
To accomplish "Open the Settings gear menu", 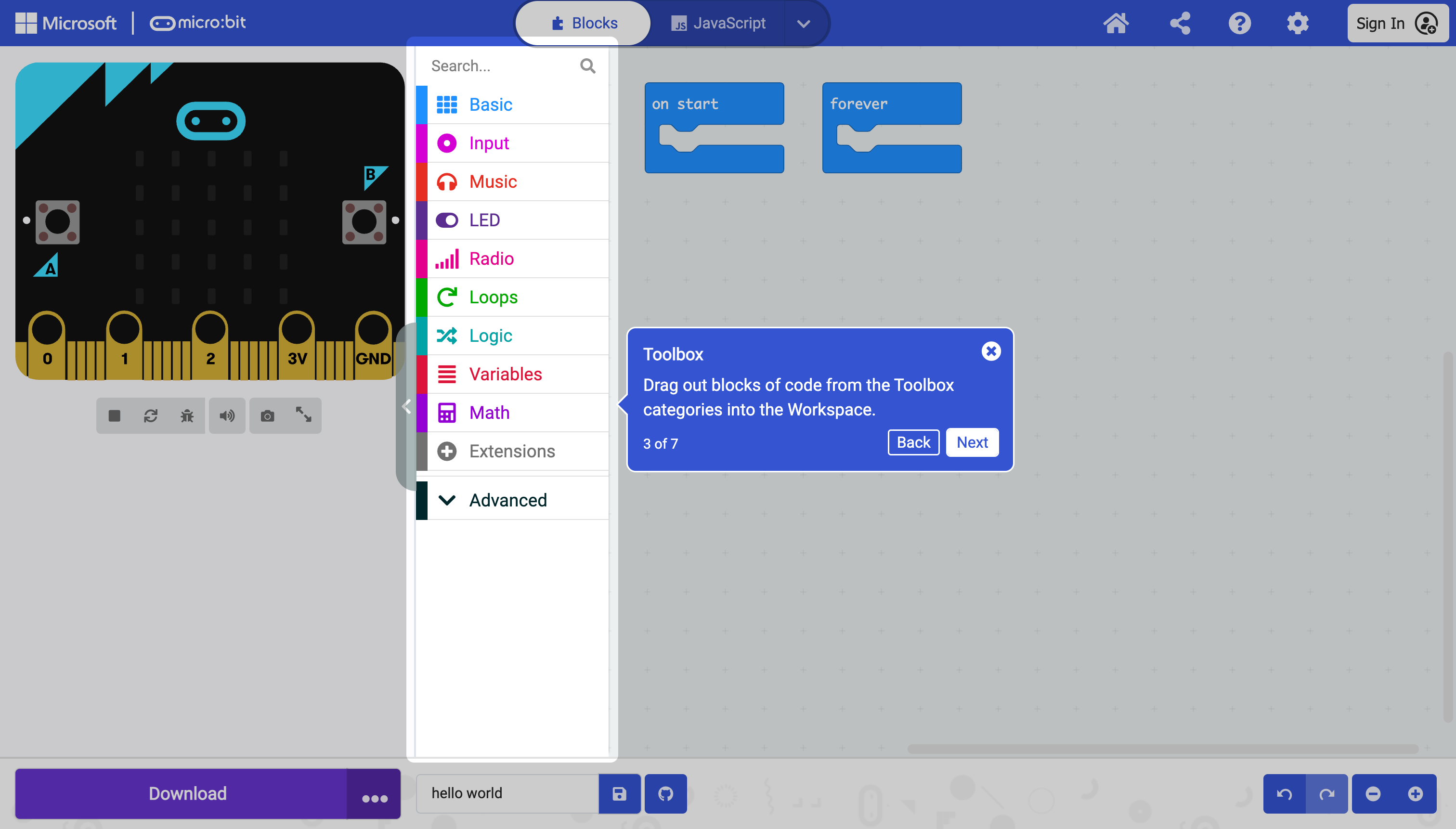I will click(x=1298, y=23).
